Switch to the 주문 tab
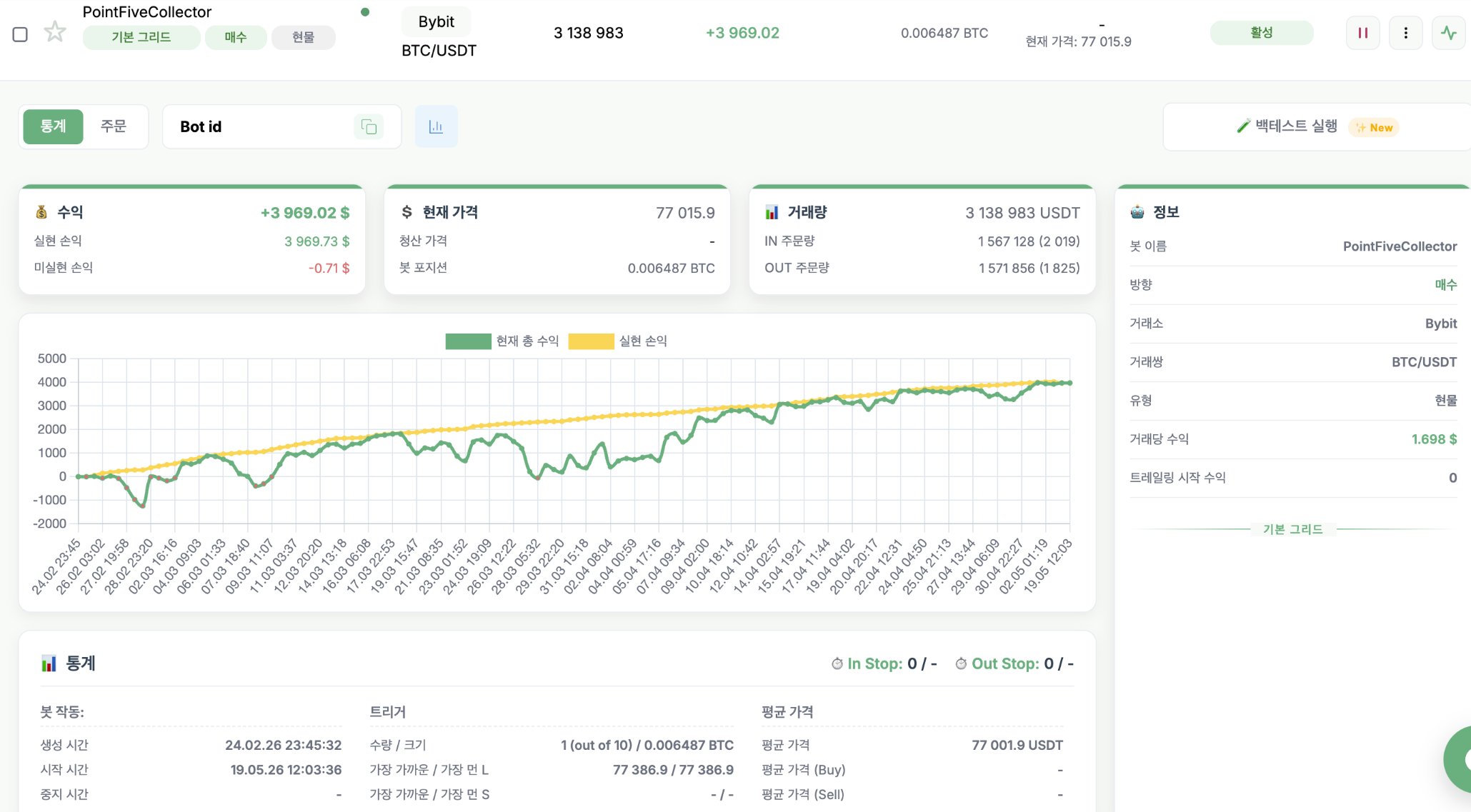This screenshot has width=1471, height=812. pos(113,126)
